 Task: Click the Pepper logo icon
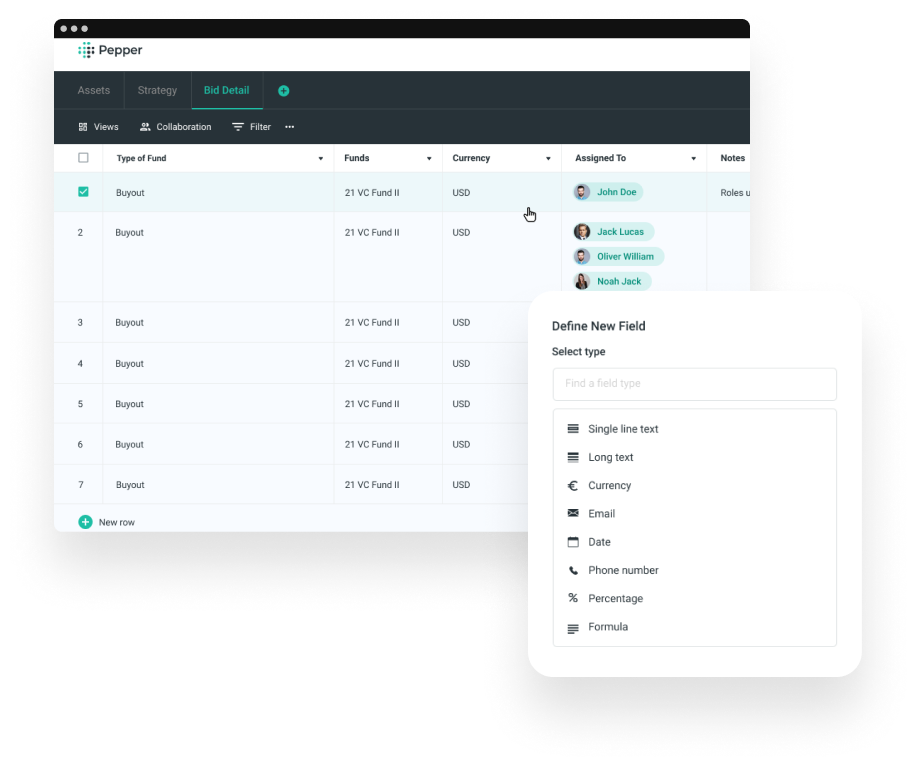click(x=86, y=50)
